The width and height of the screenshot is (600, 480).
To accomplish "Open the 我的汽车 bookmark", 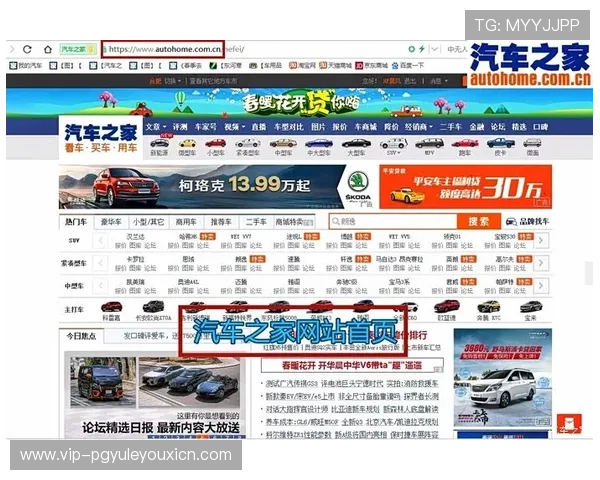I will pyautogui.click(x=26, y=65).
